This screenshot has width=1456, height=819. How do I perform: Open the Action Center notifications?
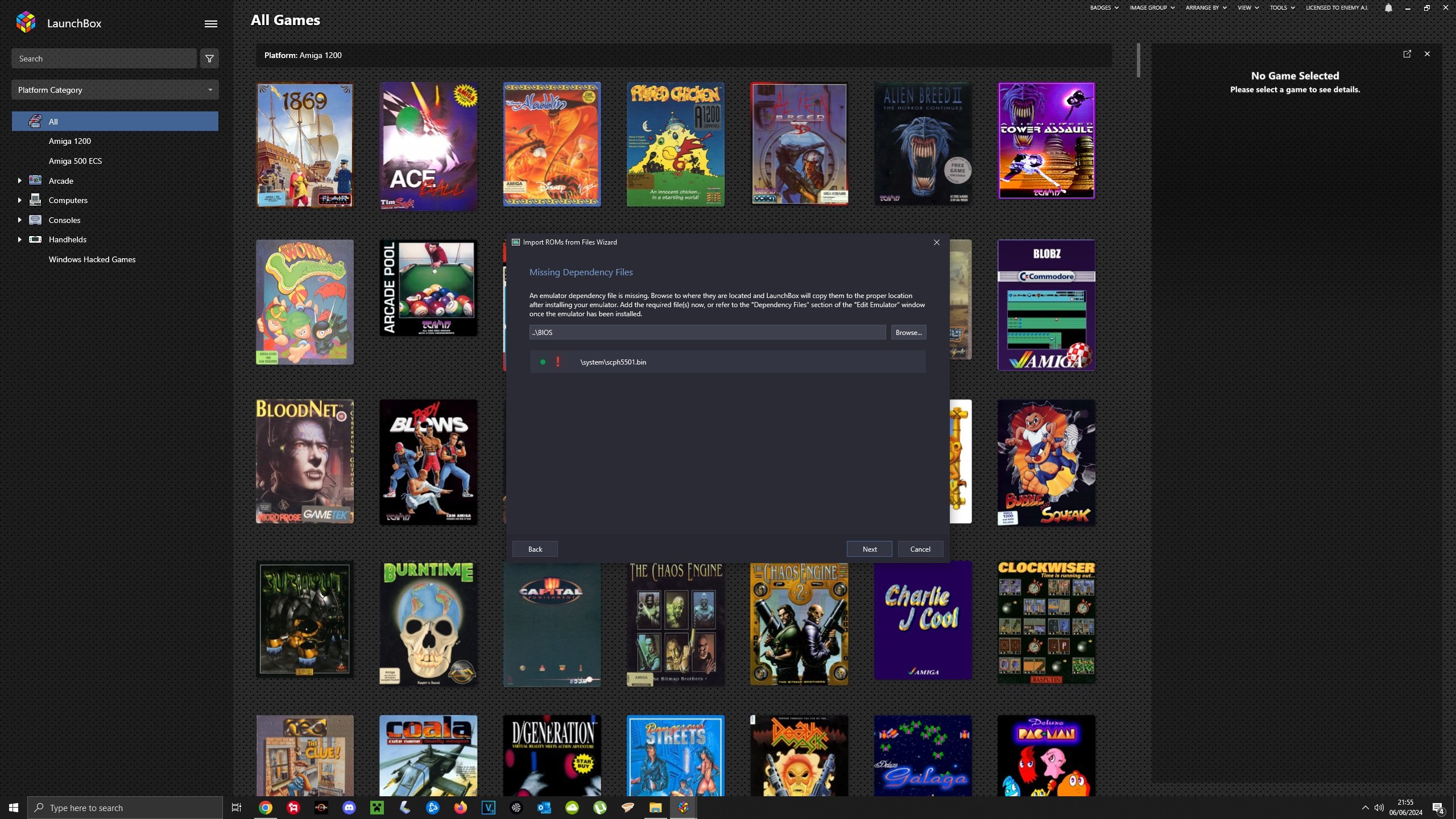1438,808
